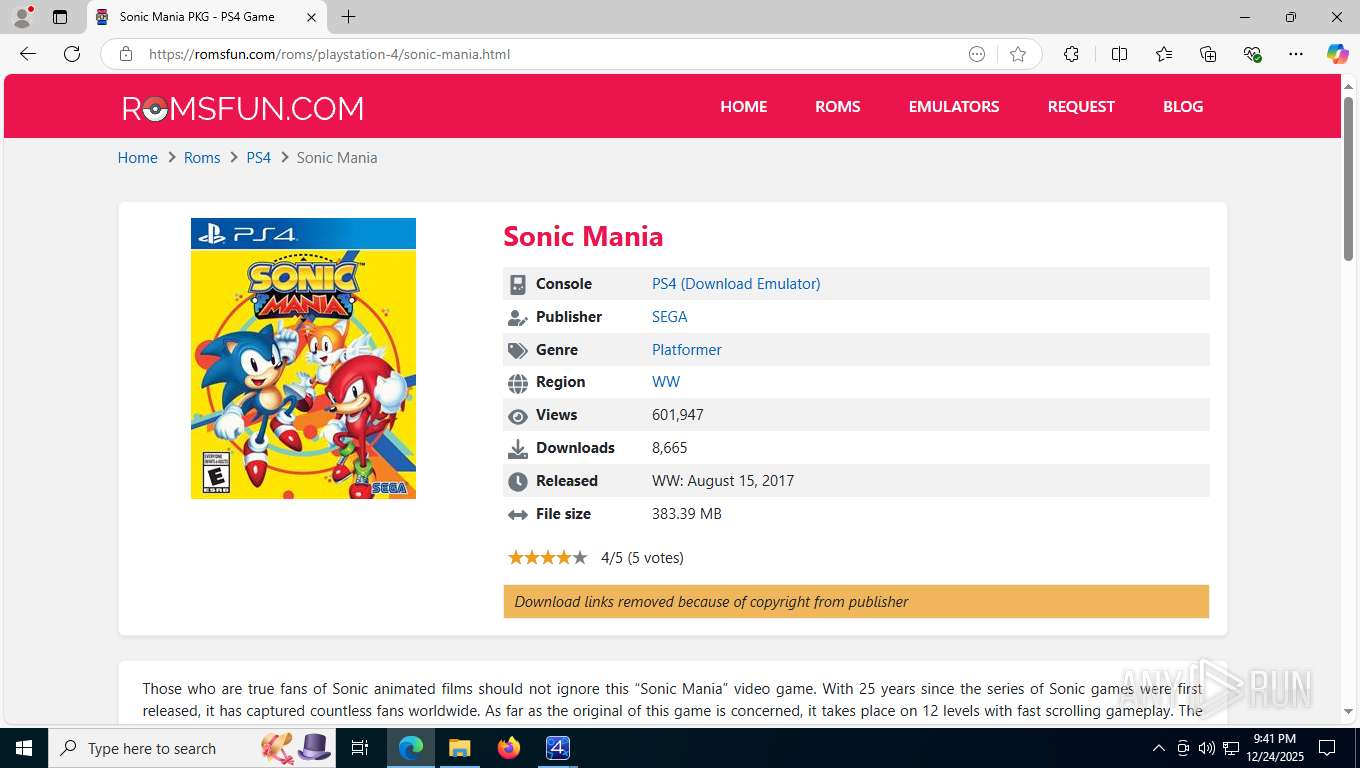The height and width of the screenshot is (768, 1360).
Task: Open the browser profile icon
Action: pos(22,17)
